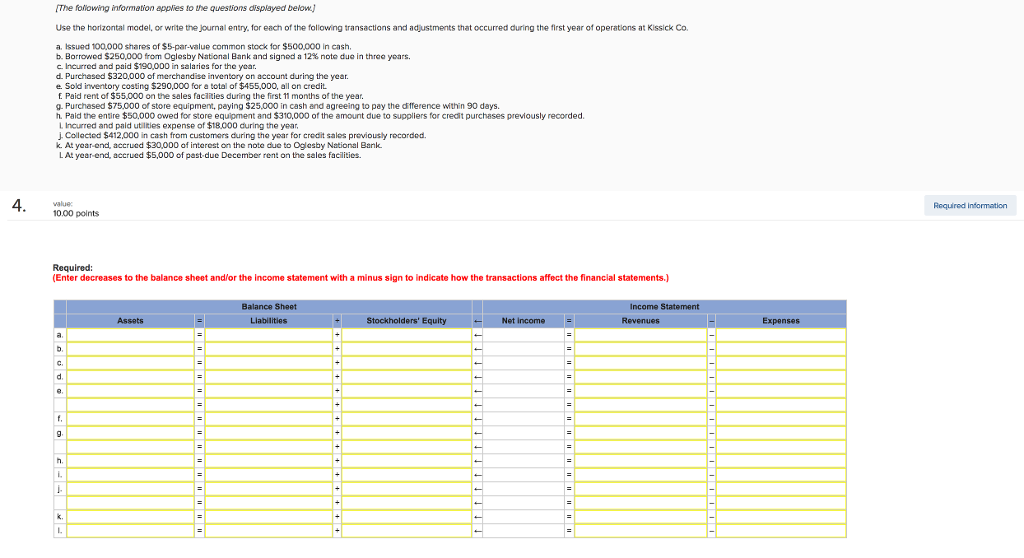
Task: Click the Liabilities field for row l
Action: click(268, 530)
